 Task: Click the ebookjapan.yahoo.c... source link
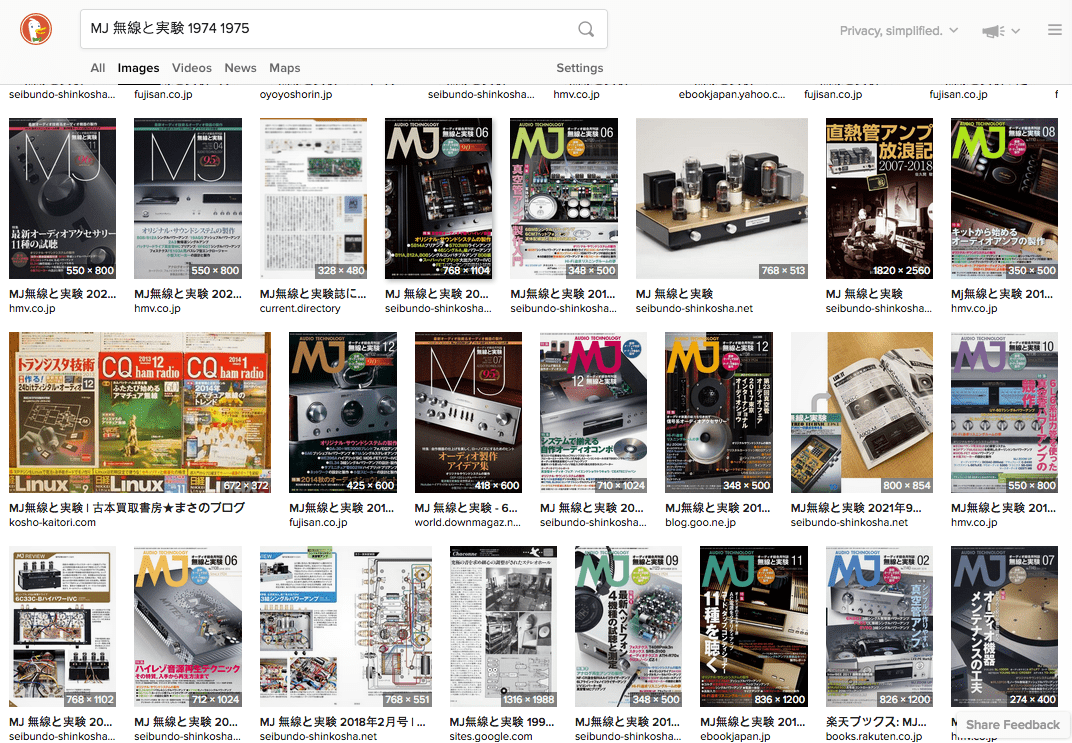tap(732, 94)
